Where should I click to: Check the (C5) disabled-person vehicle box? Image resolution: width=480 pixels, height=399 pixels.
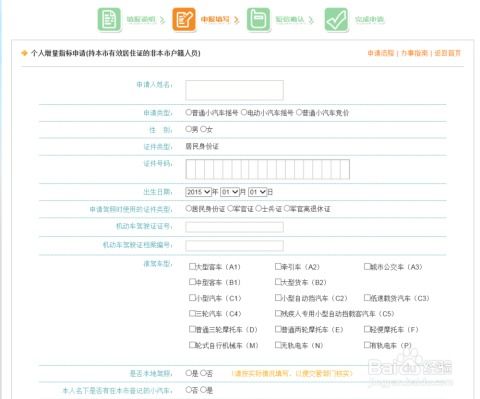tap(278, 313)
